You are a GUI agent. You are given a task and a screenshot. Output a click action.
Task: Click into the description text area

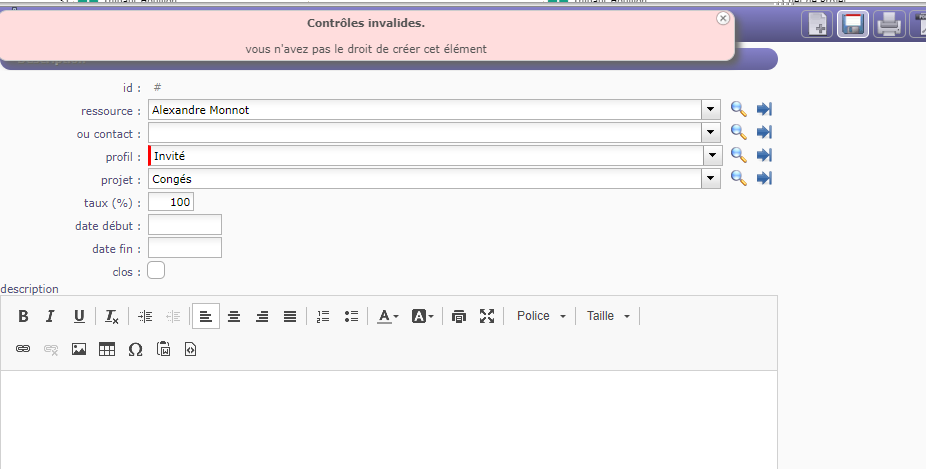pyautogui.click(x=389, y=419)
